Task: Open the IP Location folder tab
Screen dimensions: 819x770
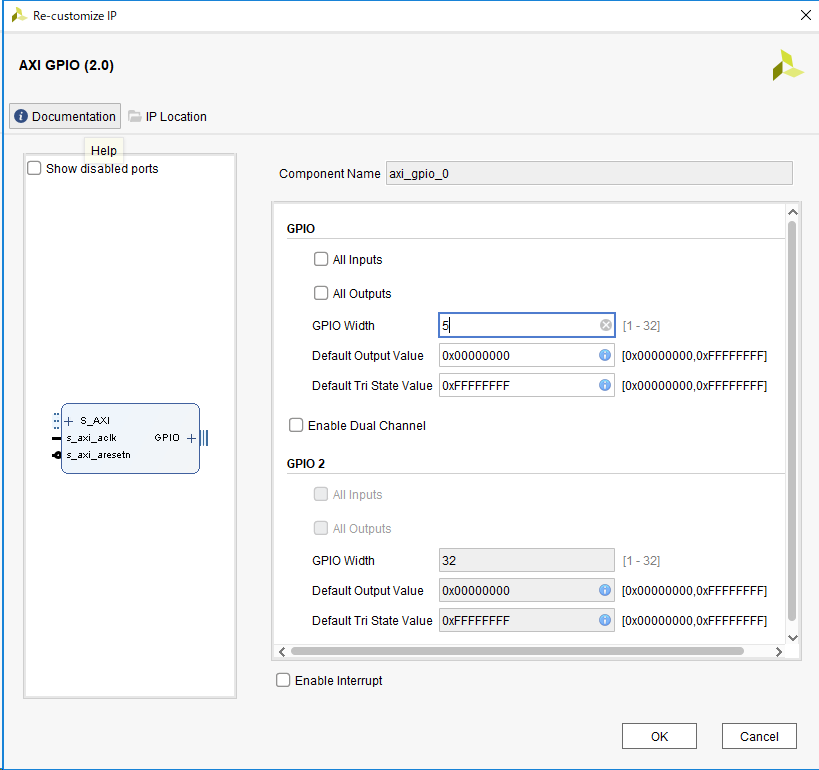Action: tap(167, 116)
